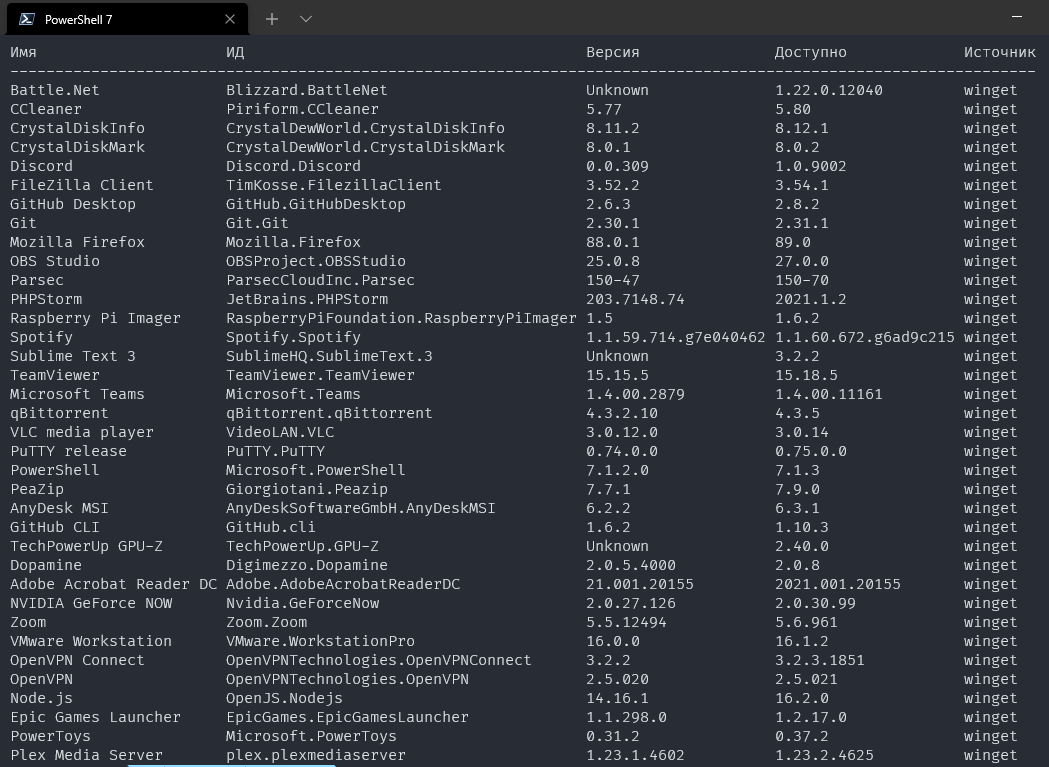Select the Piriform.CCleaner ID text
This screenshot has height=767, width=1049.
pos(302,109)
